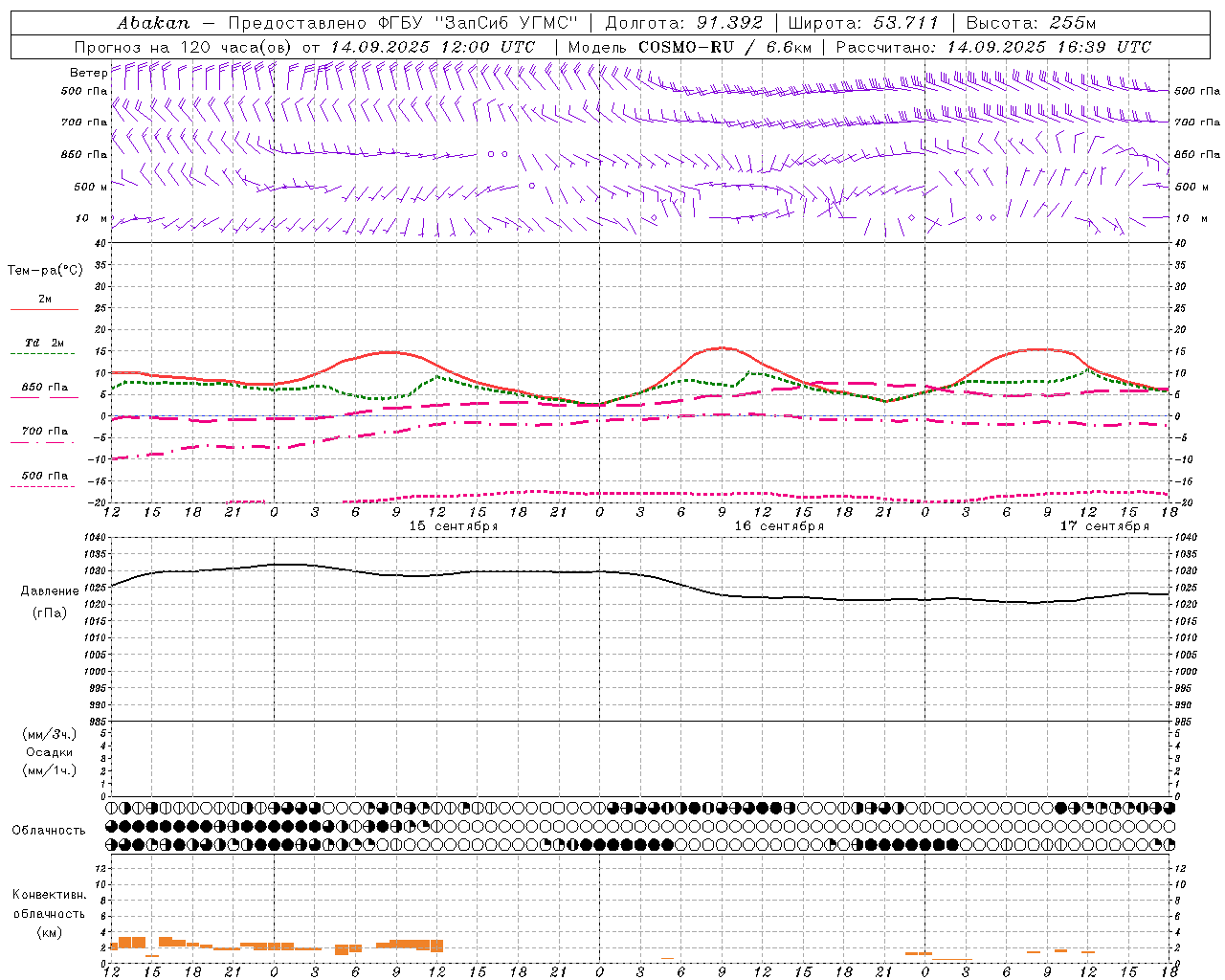The width and height of the screenshot is (1225, 980).
Task: Click the Давление panel label
Action: pyautogui.click(x=50, y=591)
